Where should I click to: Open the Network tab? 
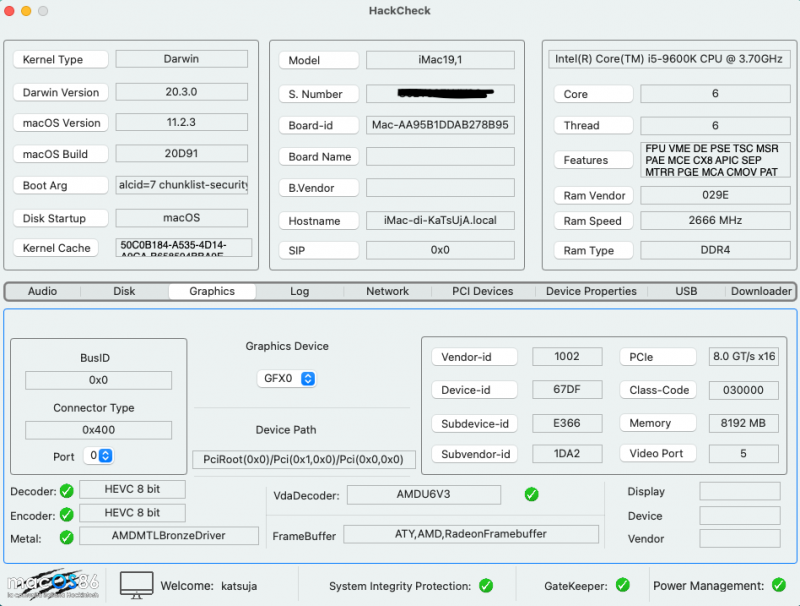tap(388, 291)
